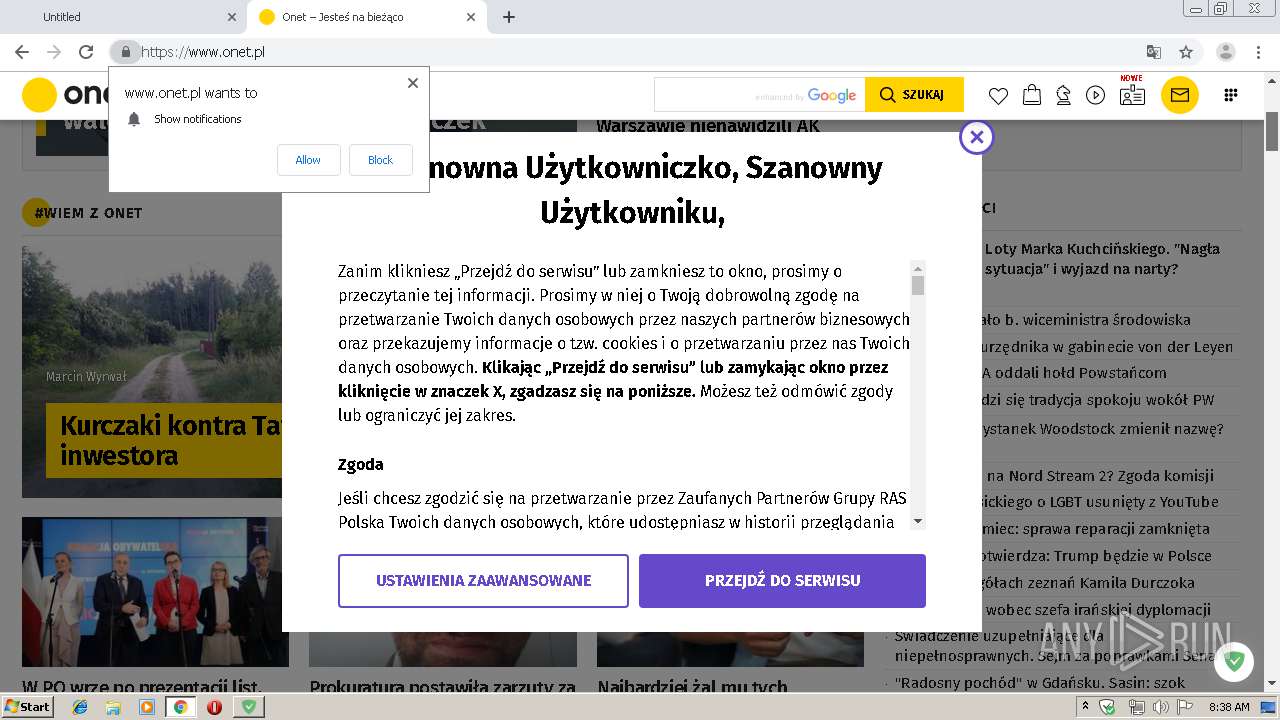Click the 8:38 AM clock
The height and width of the screenshot is (720, 1280).
tap(1229, 707)
